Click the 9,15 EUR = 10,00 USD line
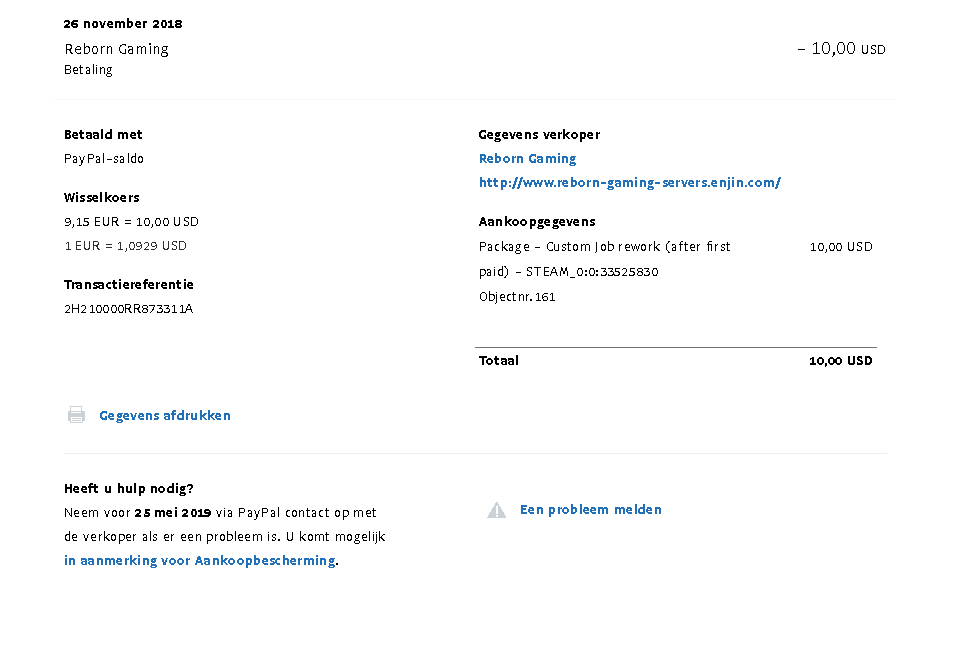 click(131, 221)
